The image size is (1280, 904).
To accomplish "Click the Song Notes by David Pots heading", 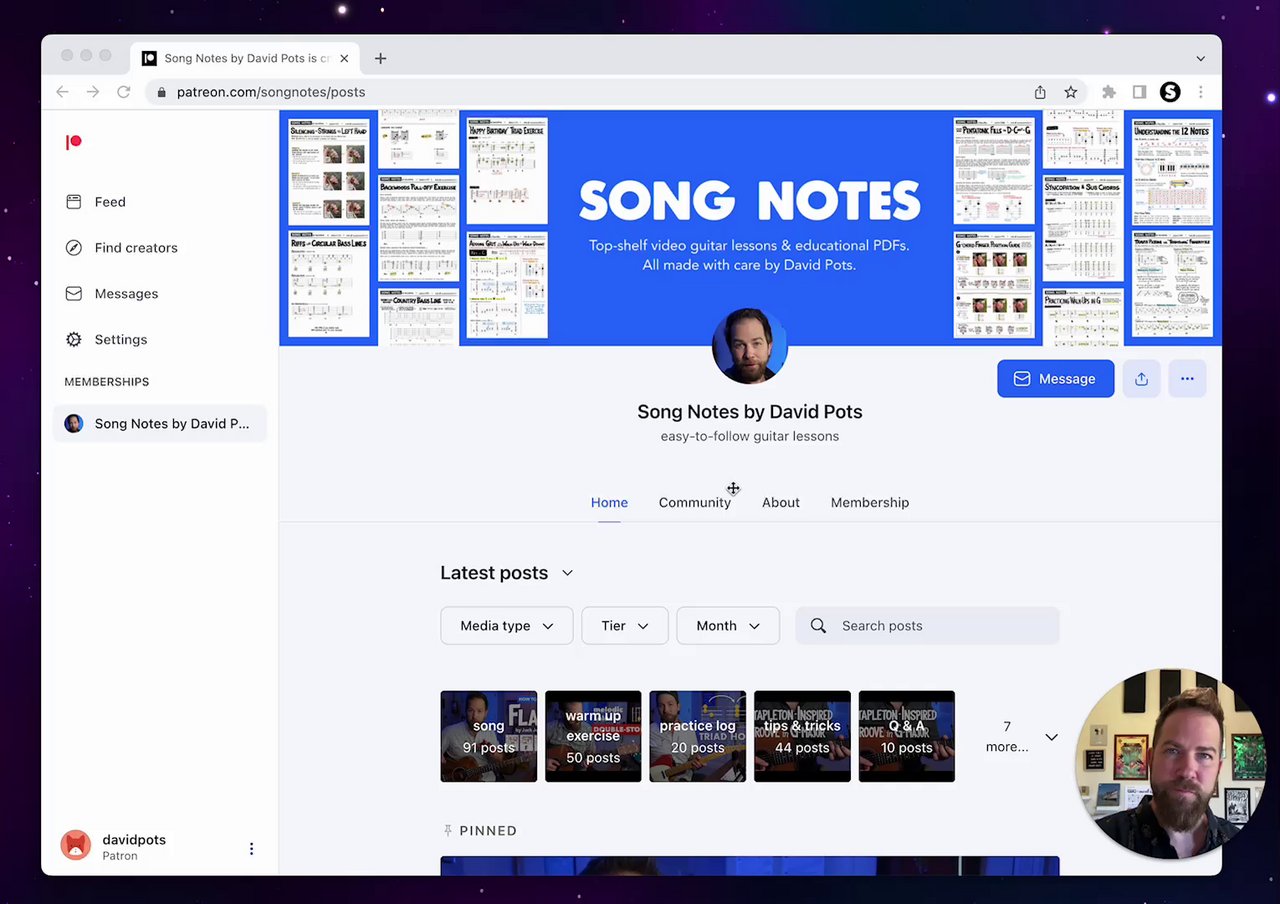I will click(x=750, y=412).
